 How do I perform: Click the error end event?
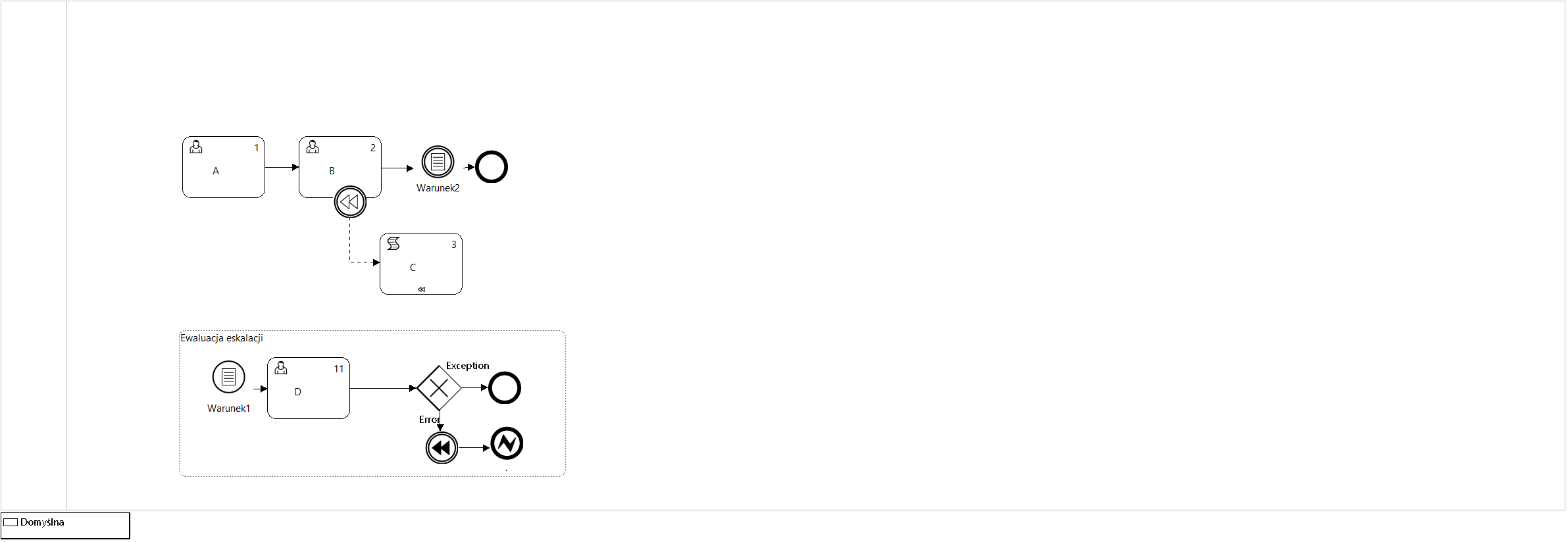[x=507, y=443]
